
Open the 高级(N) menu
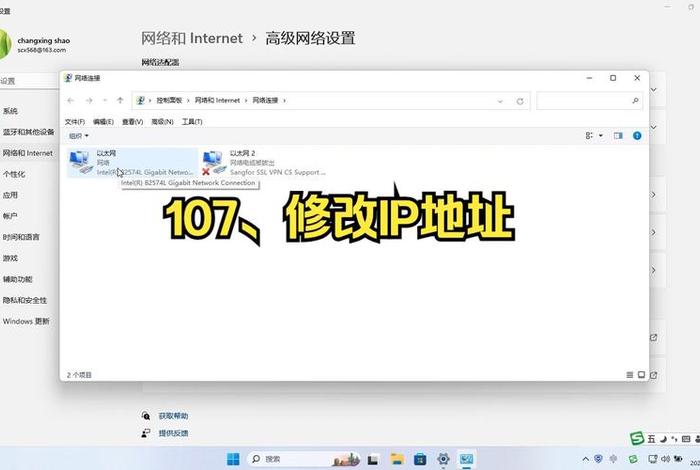click(x=162, y=121)
